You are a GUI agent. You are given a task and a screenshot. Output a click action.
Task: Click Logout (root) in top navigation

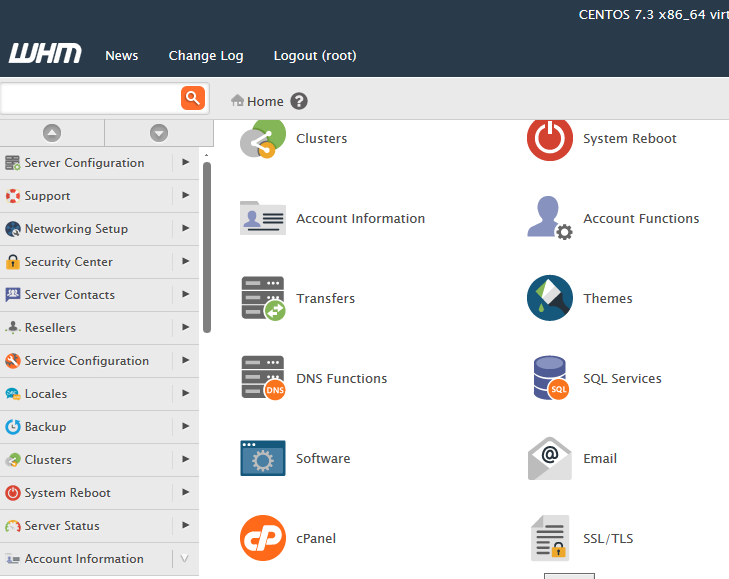pos(315,55)
